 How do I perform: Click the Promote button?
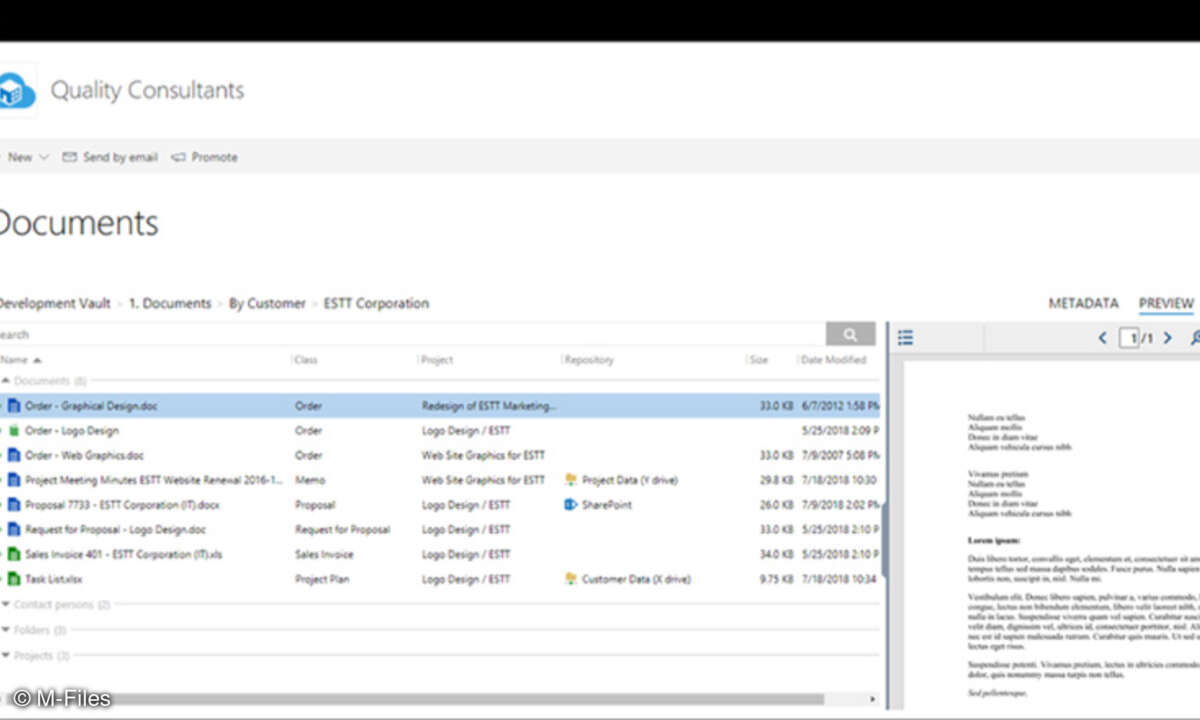[x=204, y=157]
